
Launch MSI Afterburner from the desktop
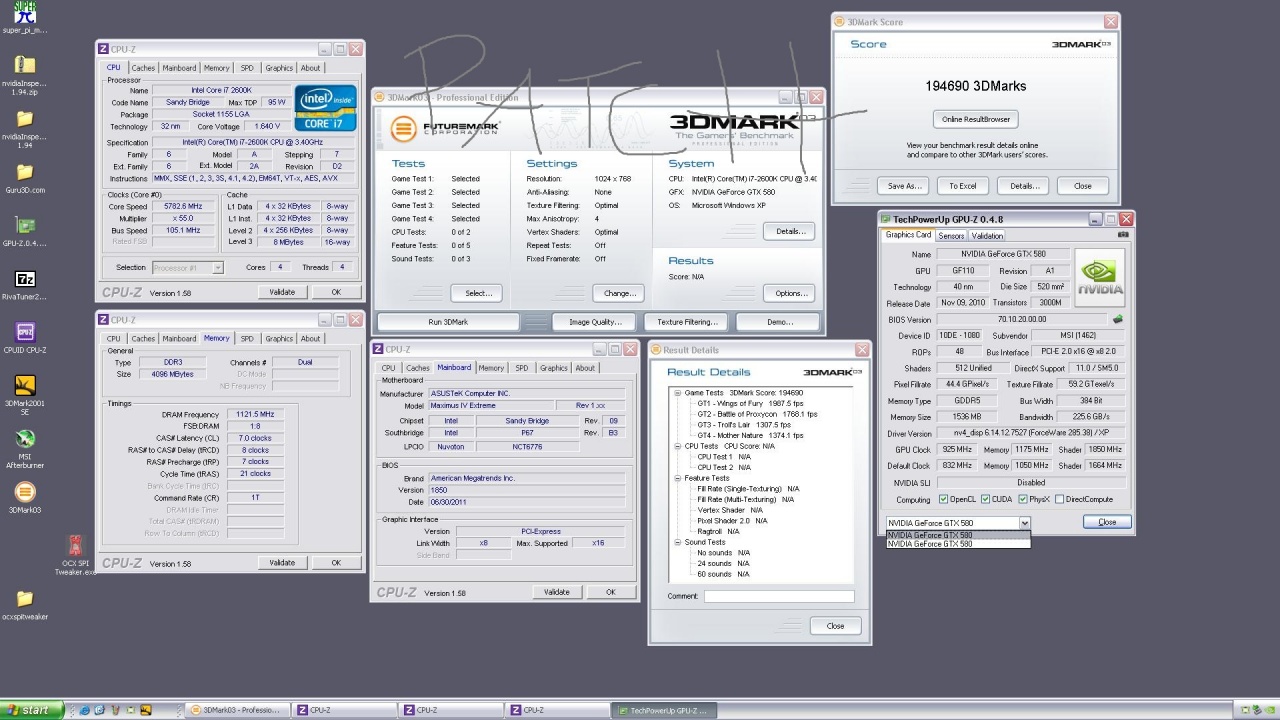[x=25, y=439]
